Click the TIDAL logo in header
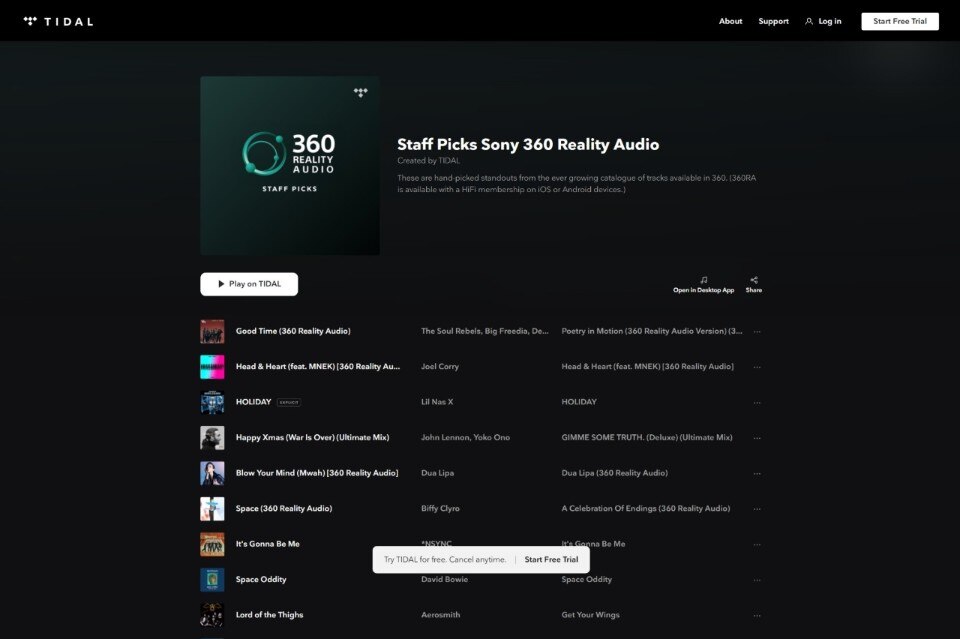Screen dimensions: 960x639 58,21
